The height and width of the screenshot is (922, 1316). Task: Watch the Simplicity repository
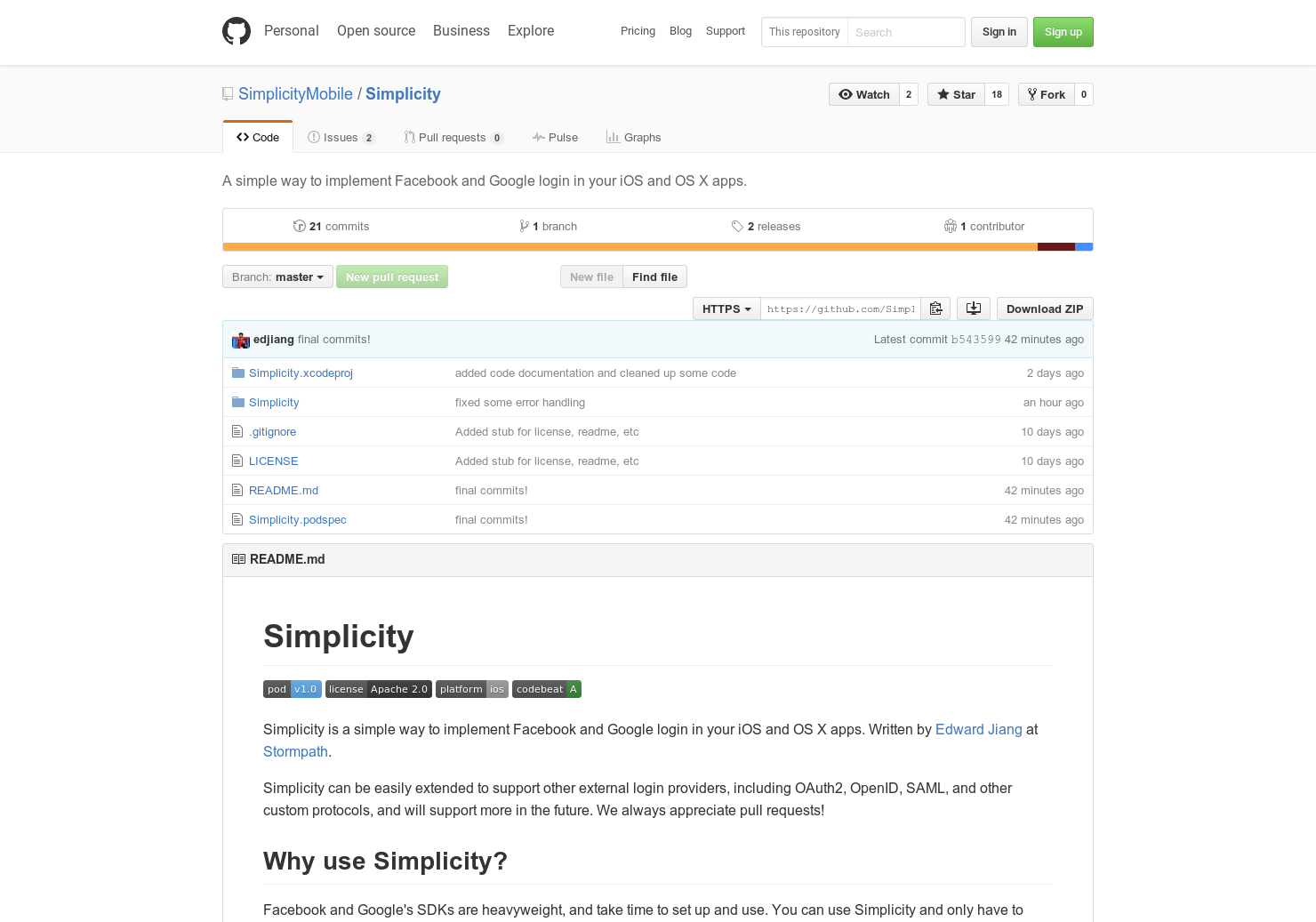863,94
